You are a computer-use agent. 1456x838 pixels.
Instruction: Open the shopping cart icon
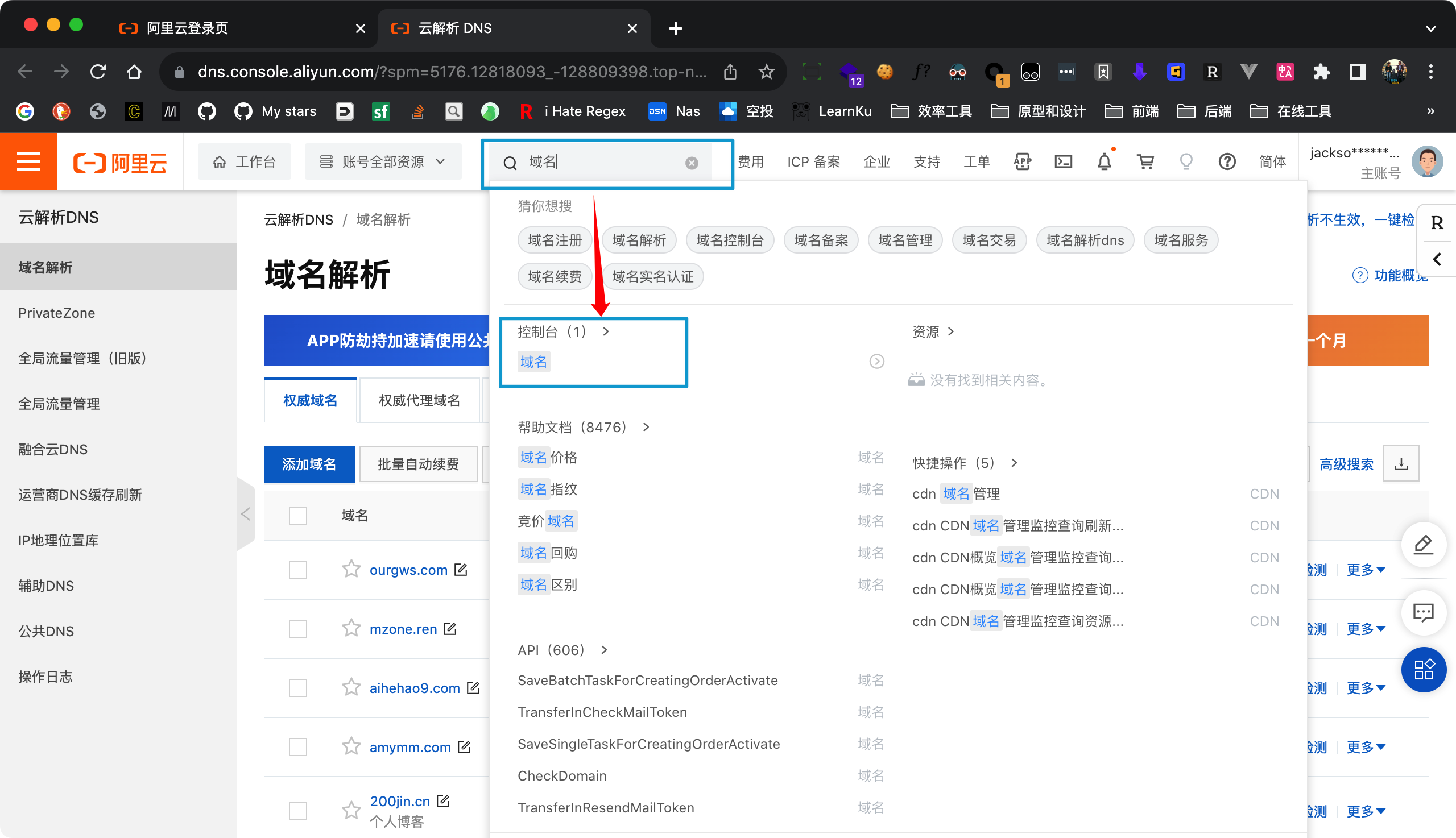point(1145,161)
